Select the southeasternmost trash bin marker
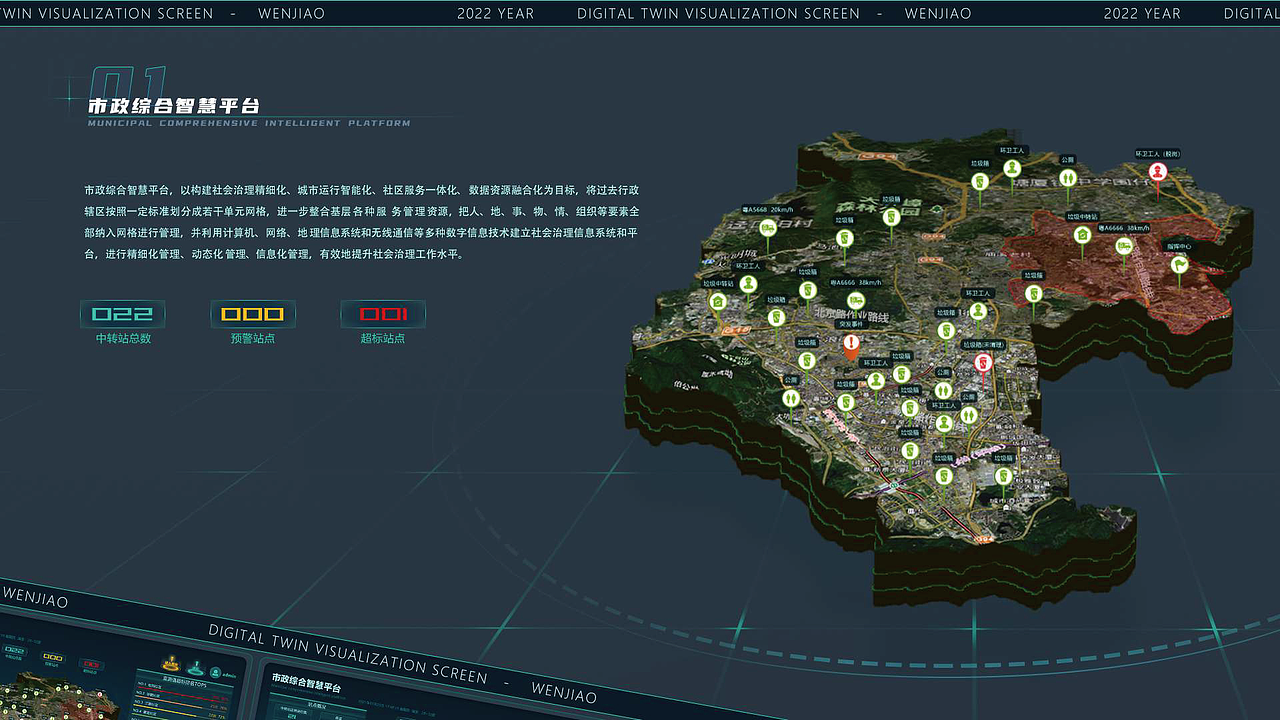Screen dimensions: 1280x720 tap(1003, 476)
